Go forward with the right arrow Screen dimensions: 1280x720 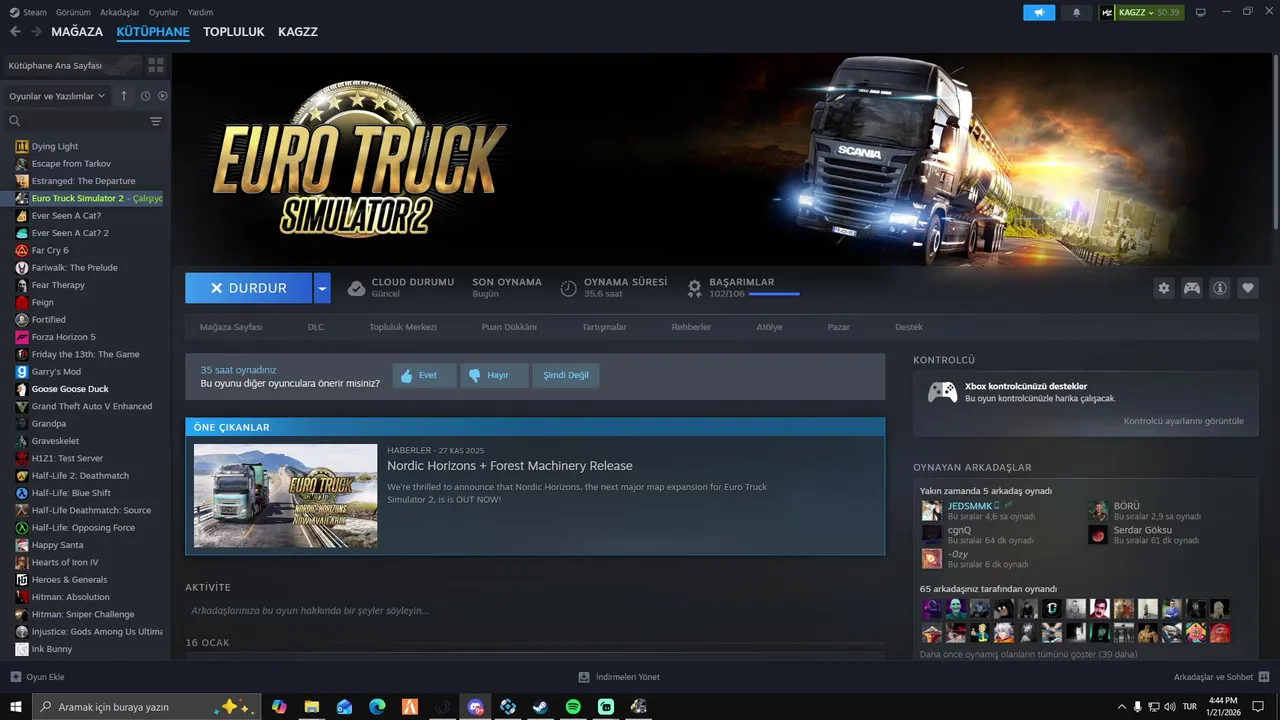pos(37,32)
